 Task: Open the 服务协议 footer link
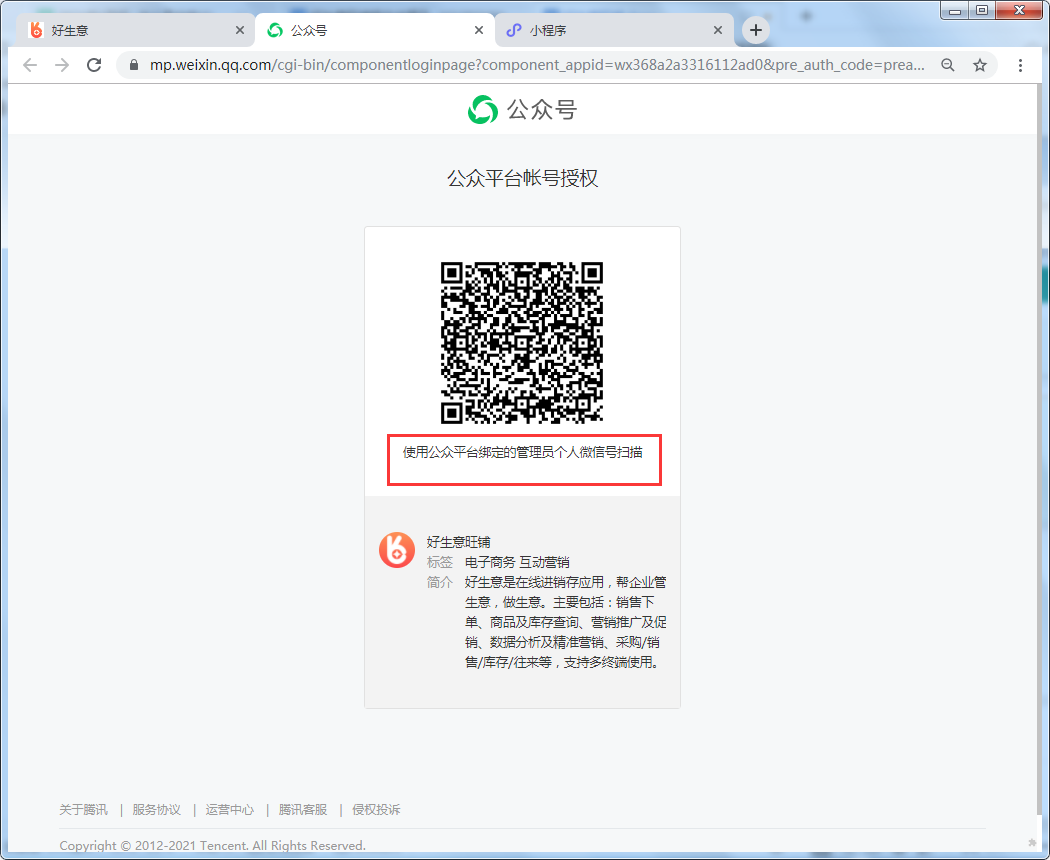157,810
